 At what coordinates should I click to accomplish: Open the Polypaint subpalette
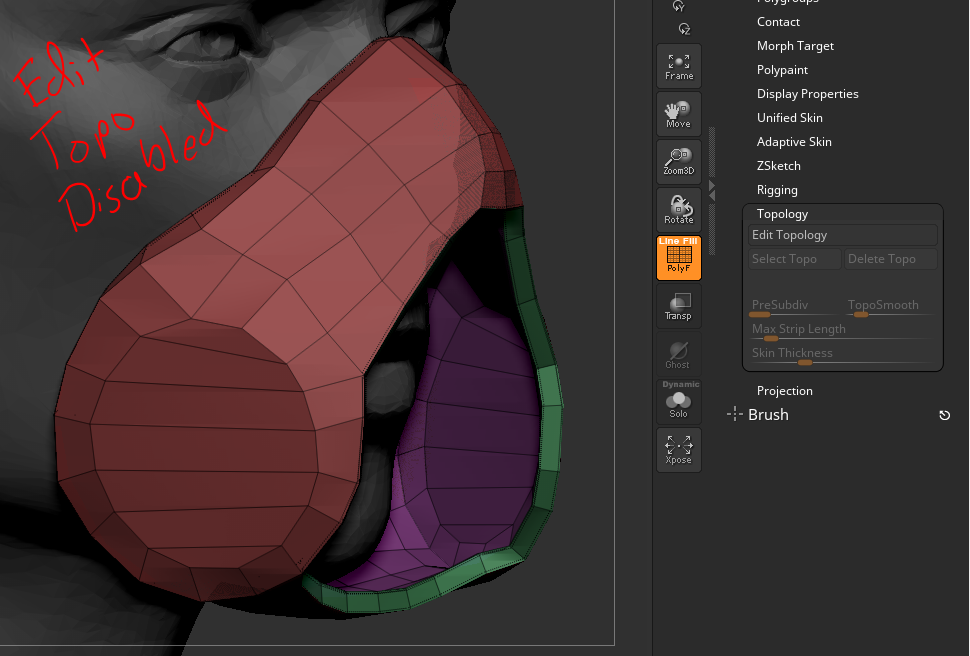pyautogui.click(x=782, y=70)
